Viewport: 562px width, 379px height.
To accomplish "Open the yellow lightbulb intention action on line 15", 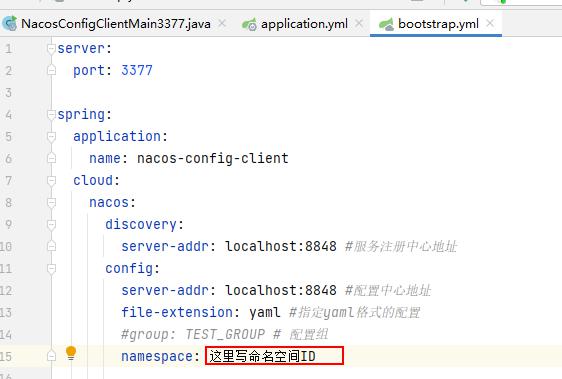I will tap(71, 353).
